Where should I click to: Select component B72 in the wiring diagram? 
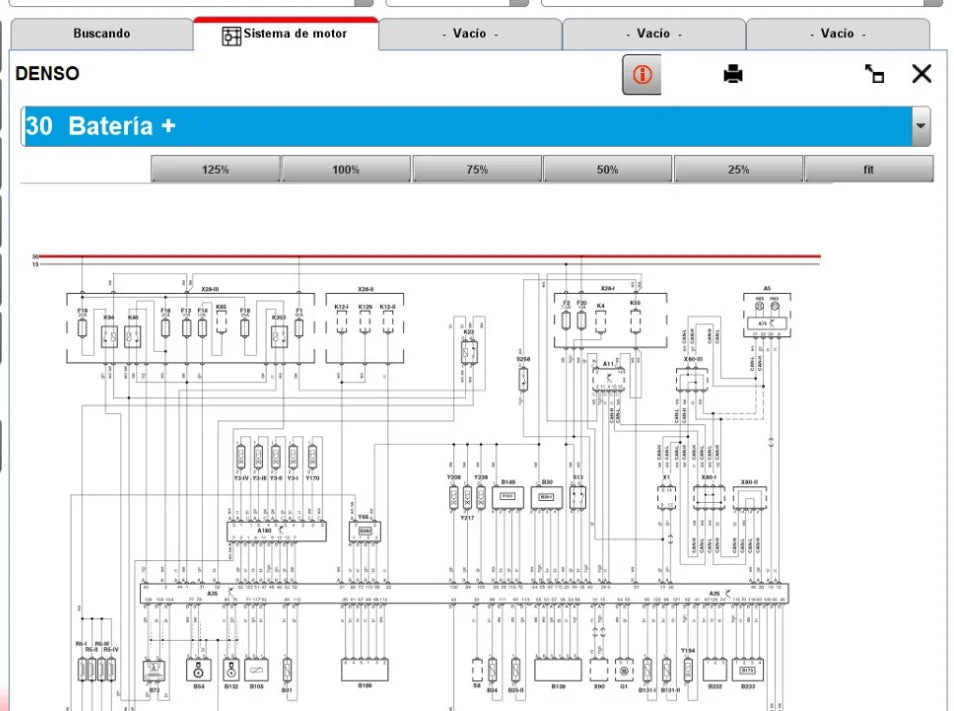[152, 670]
